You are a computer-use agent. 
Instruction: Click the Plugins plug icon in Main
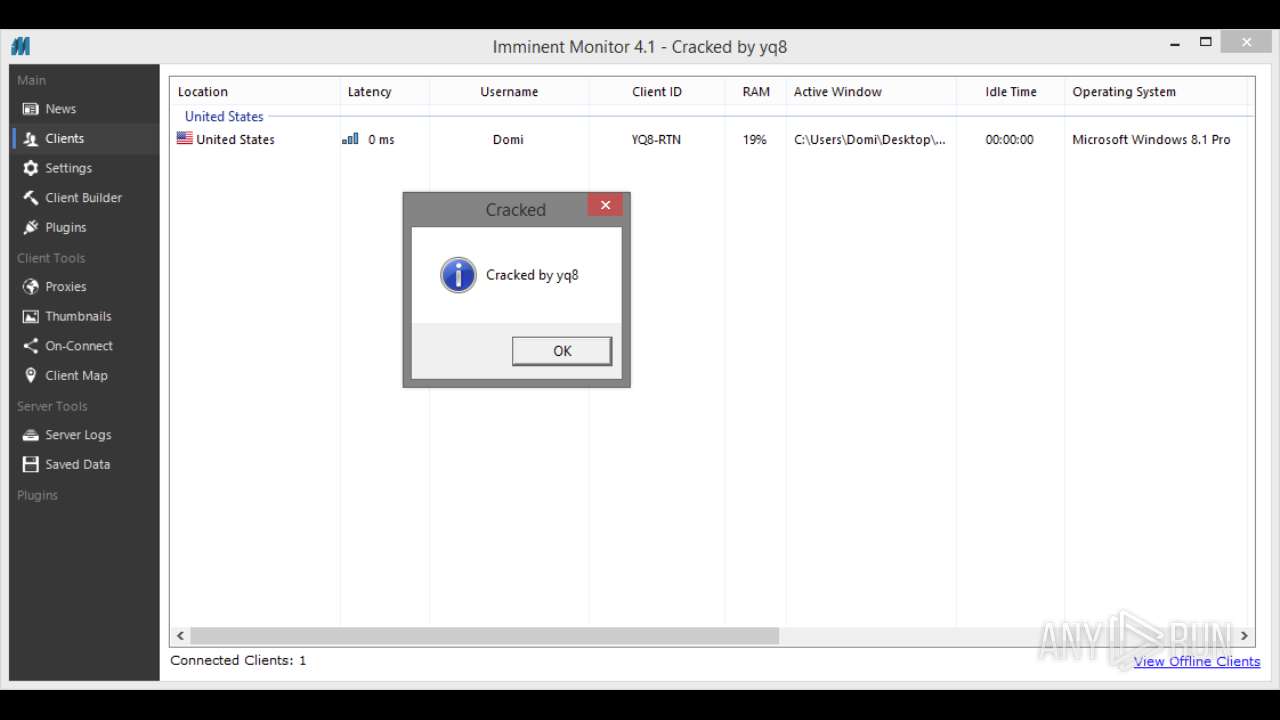30,227
